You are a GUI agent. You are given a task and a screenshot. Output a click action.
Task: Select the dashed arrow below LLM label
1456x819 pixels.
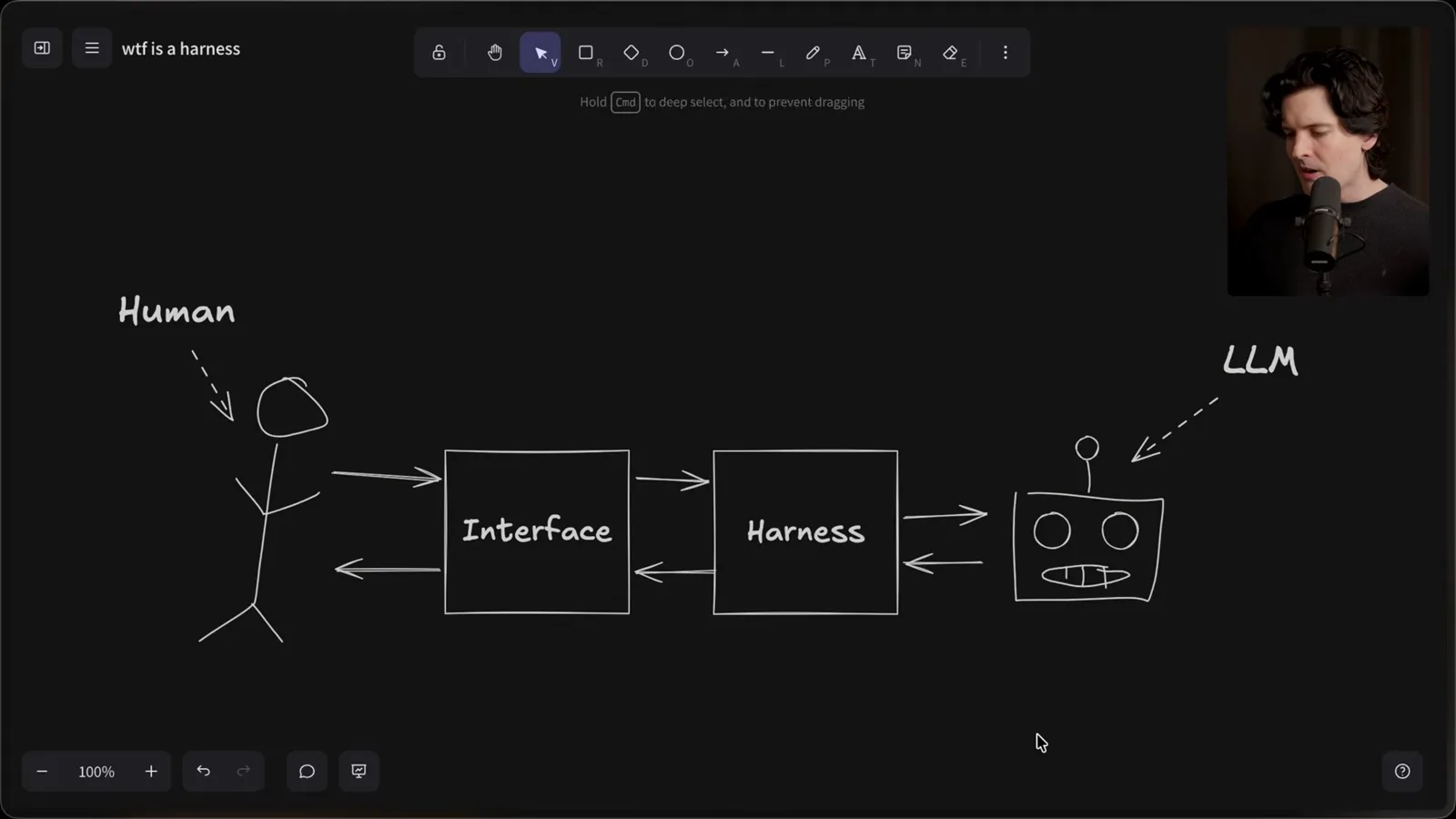(x=1175, y=430)
